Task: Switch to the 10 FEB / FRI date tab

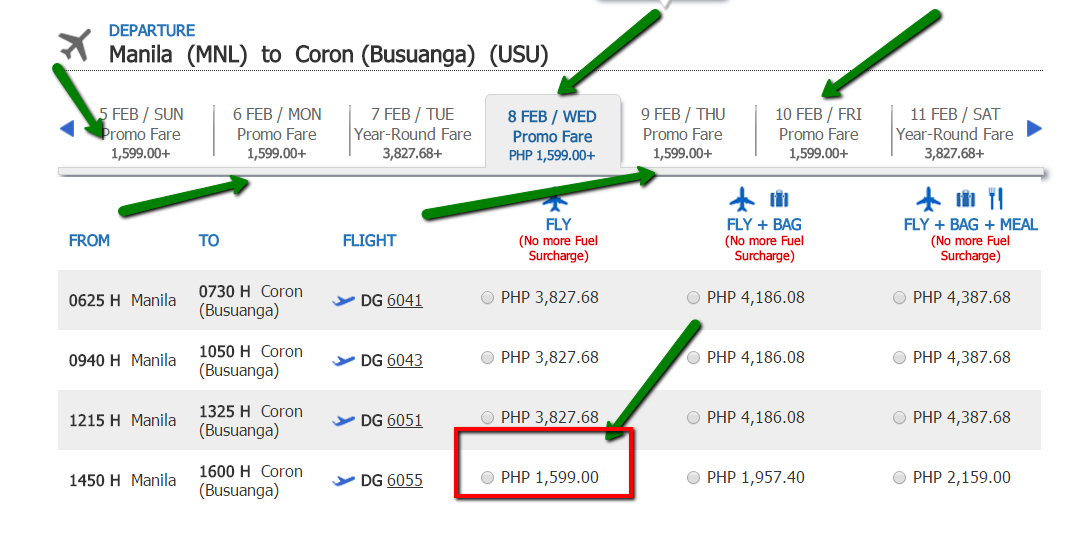Action: [818, 133]
